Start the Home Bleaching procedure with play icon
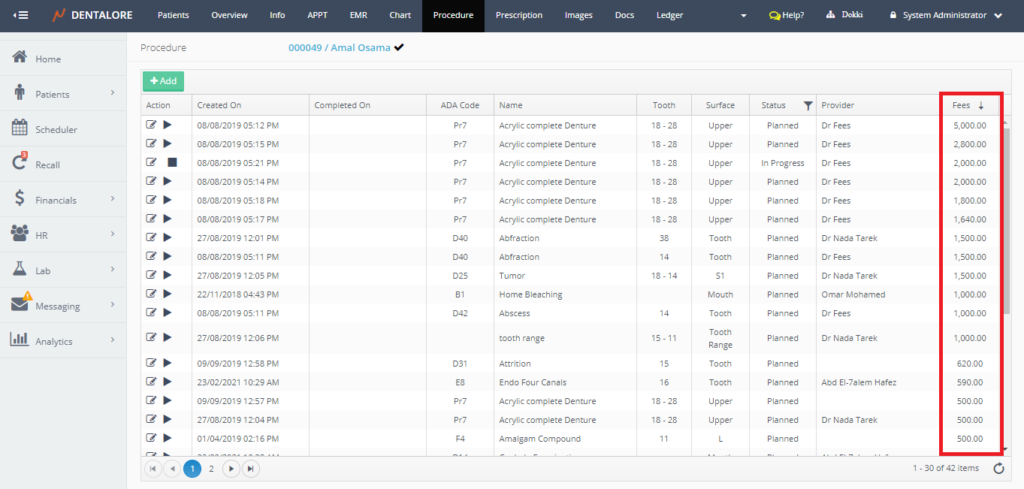 point(168,294)
